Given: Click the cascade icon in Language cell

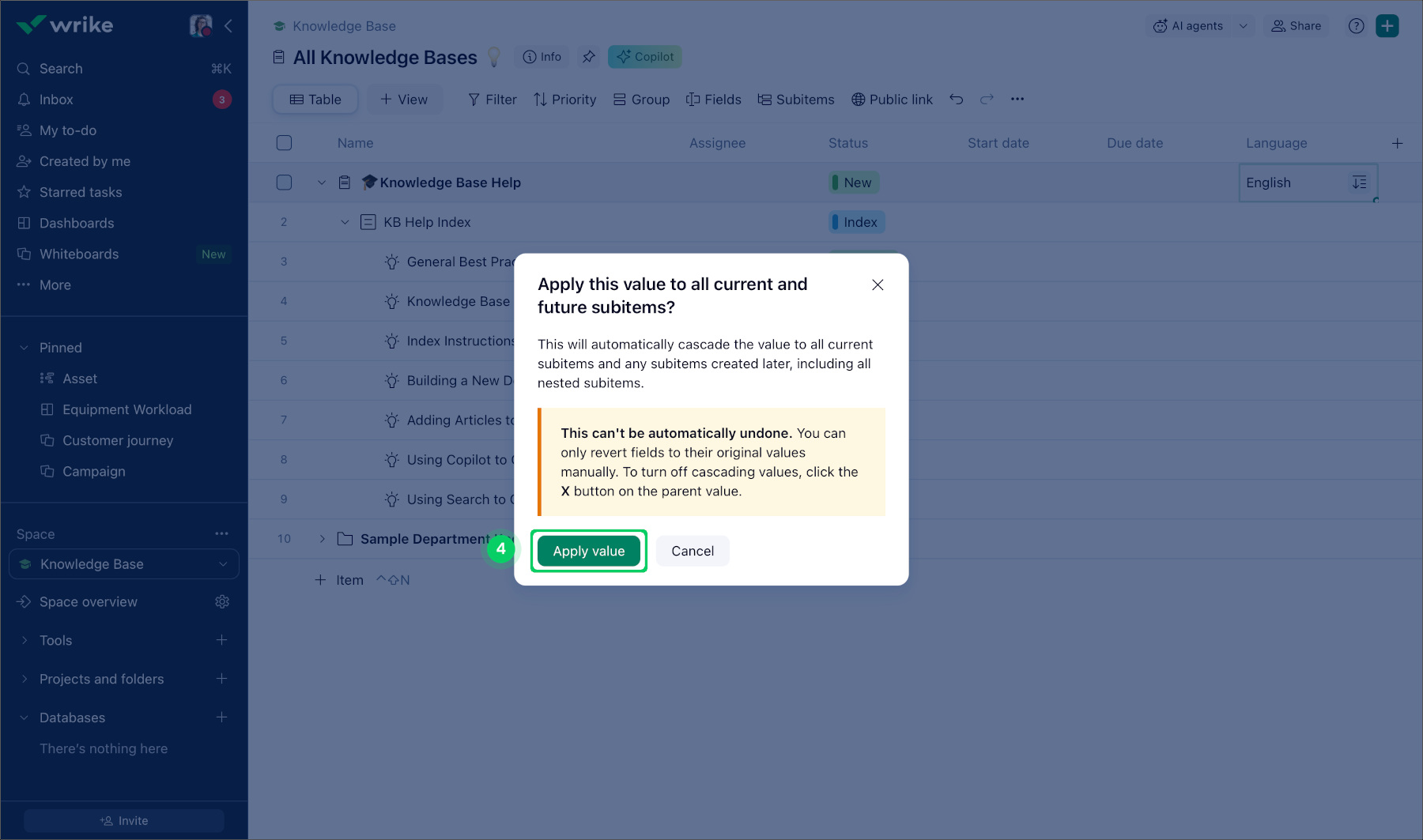Looking at the screenshot, I should coord(1360,183).
